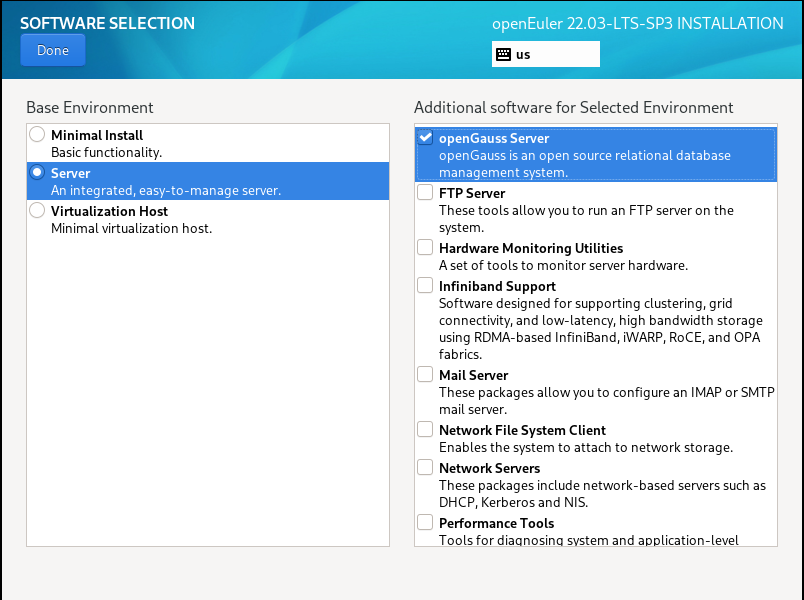Toggle the Network Servers checkbox
This screenshot has height=600, width=804.
[x=425, y=467]
